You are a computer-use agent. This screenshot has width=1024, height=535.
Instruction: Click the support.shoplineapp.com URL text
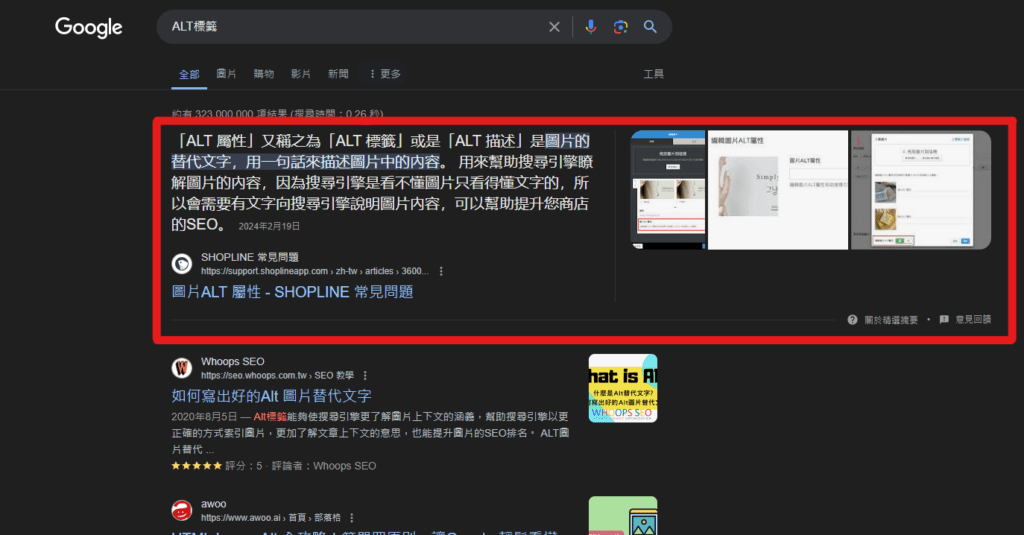315,271
